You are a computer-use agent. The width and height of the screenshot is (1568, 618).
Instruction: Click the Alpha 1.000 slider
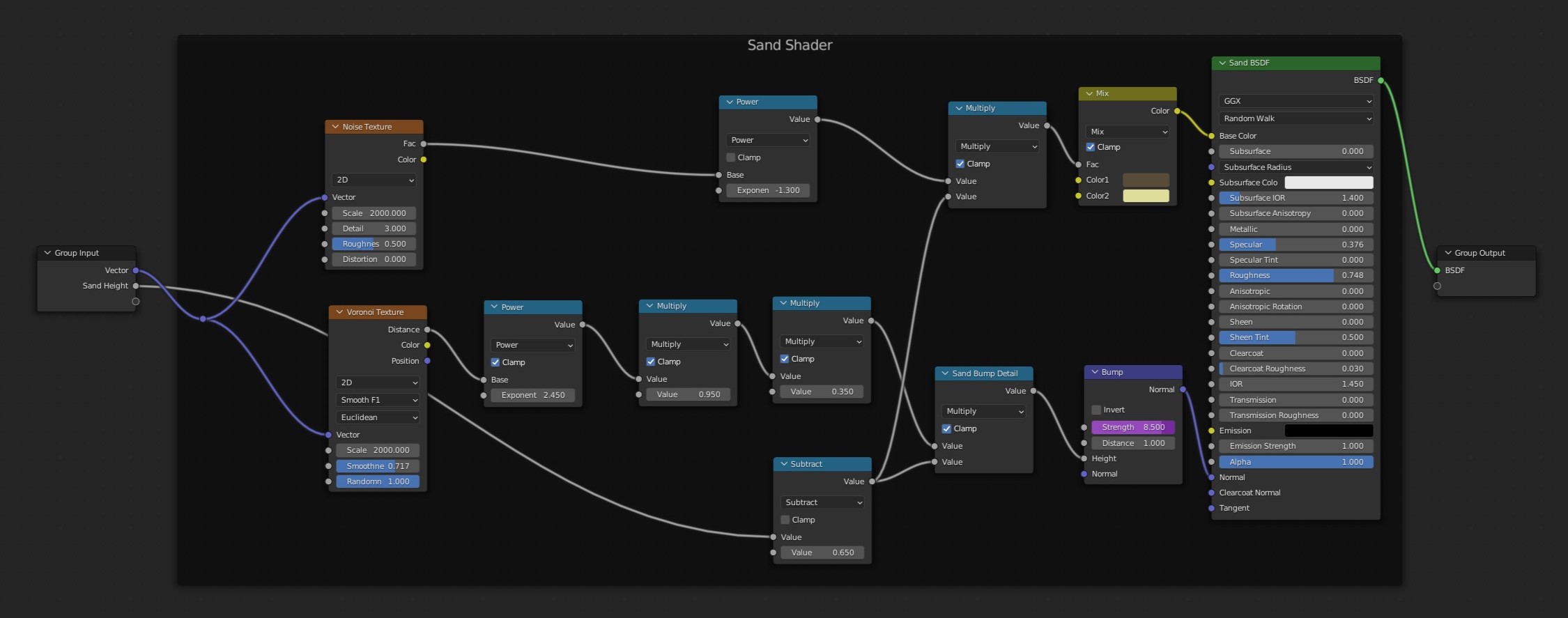coord(1296,462)
